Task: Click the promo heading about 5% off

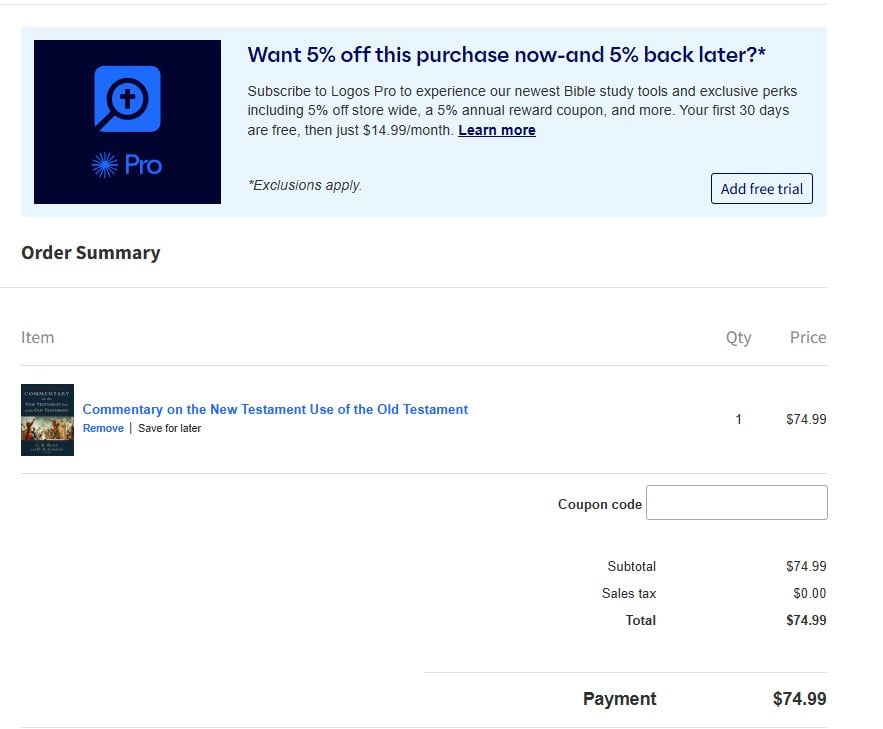Action: [x=506, y=55]
